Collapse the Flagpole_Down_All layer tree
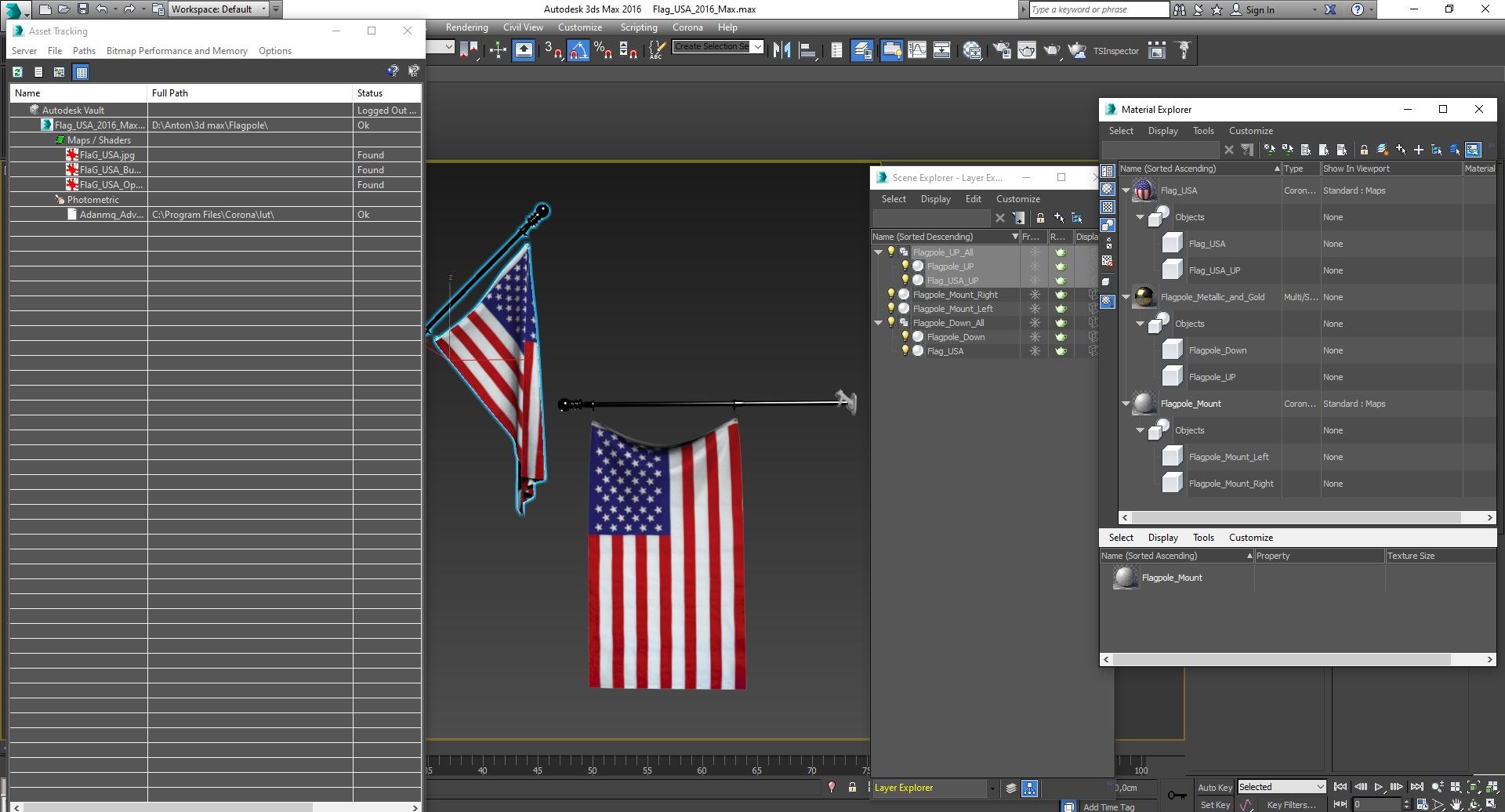 (x=879, y=323)
